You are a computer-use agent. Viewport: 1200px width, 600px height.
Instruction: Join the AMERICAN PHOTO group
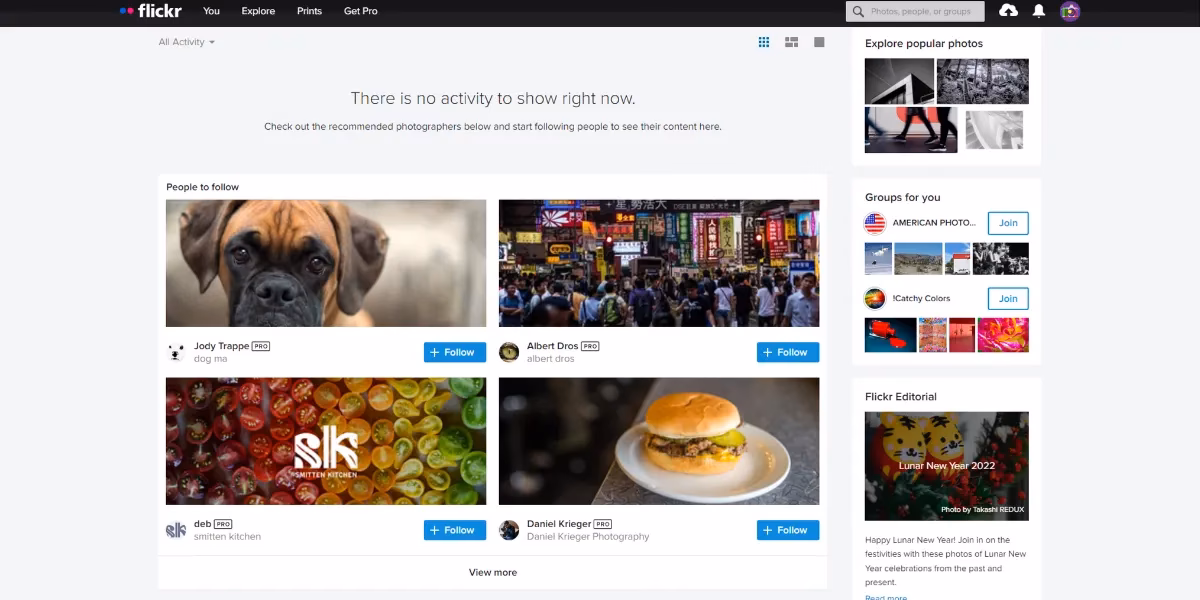coord(1007,223)
